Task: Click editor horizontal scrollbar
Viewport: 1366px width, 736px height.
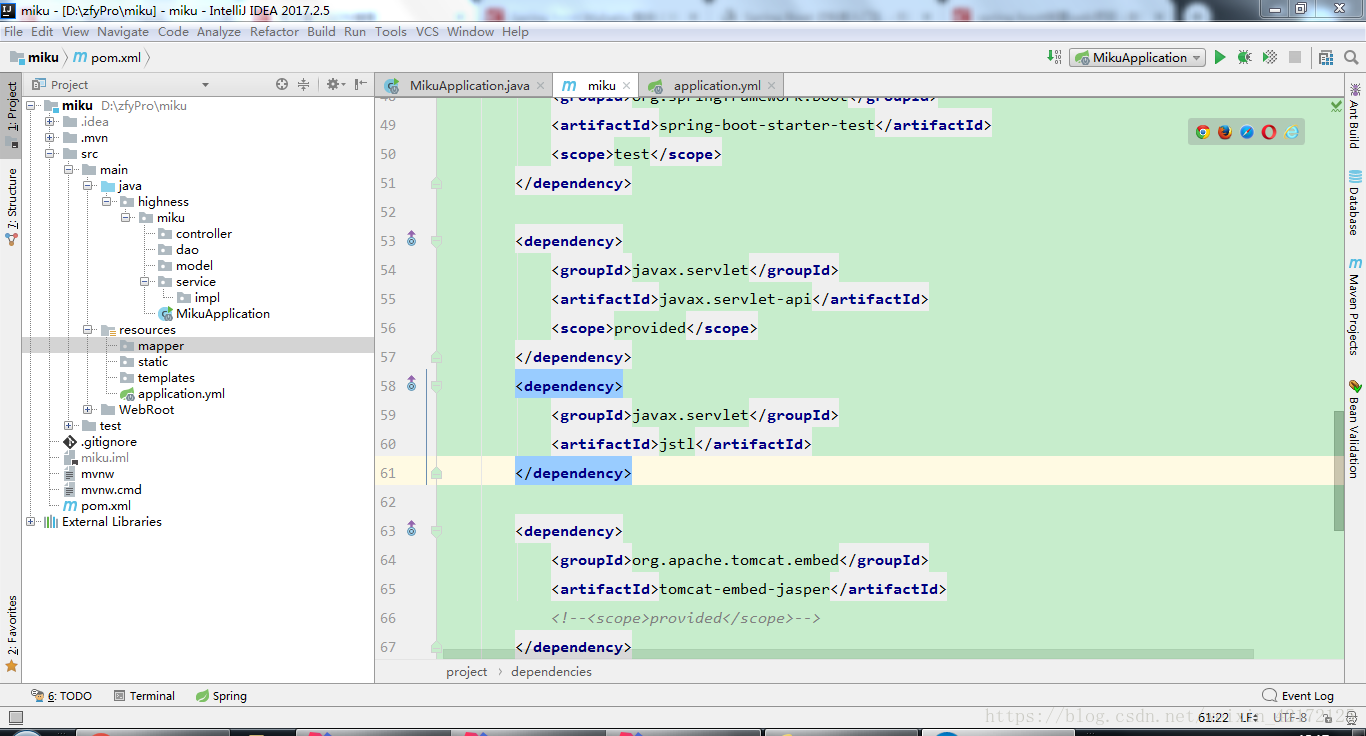Action: coord(847,654)
